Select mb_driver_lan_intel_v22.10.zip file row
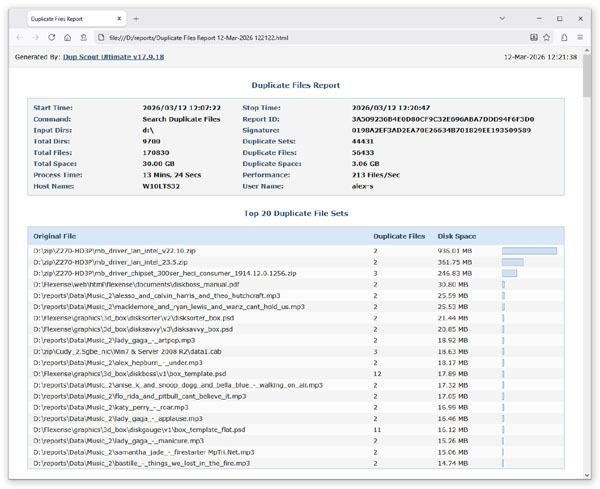The image size is (600, 489). click(x=295, y=251)
